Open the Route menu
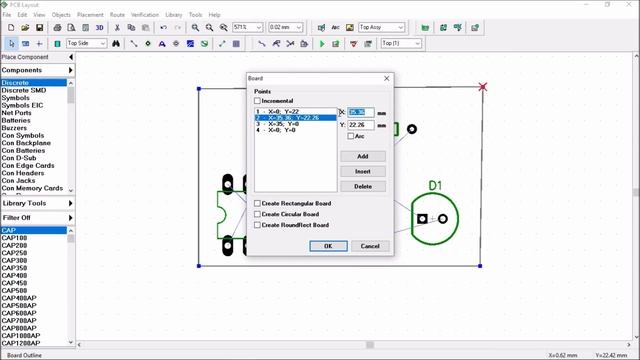640x360 pixels. 117,15
